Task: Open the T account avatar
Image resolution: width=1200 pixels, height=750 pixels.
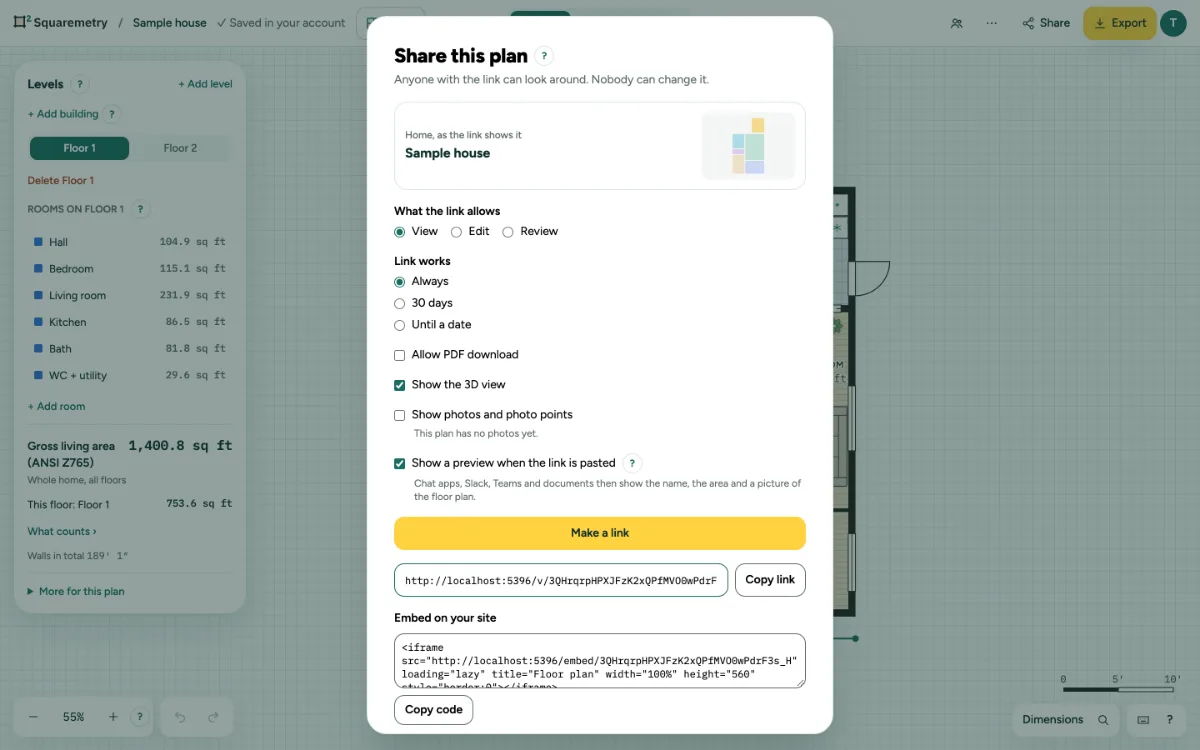Action: (x=1173, y=23)
